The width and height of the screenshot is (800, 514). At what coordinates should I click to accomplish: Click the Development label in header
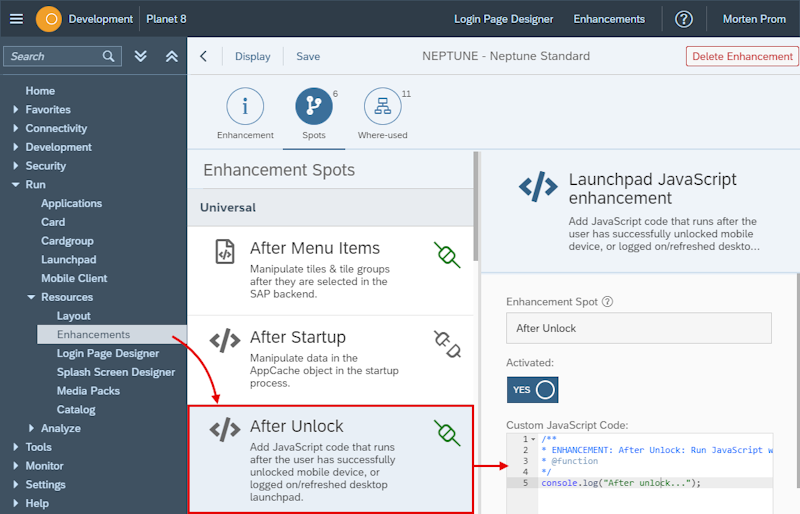[x=101, y=19]
